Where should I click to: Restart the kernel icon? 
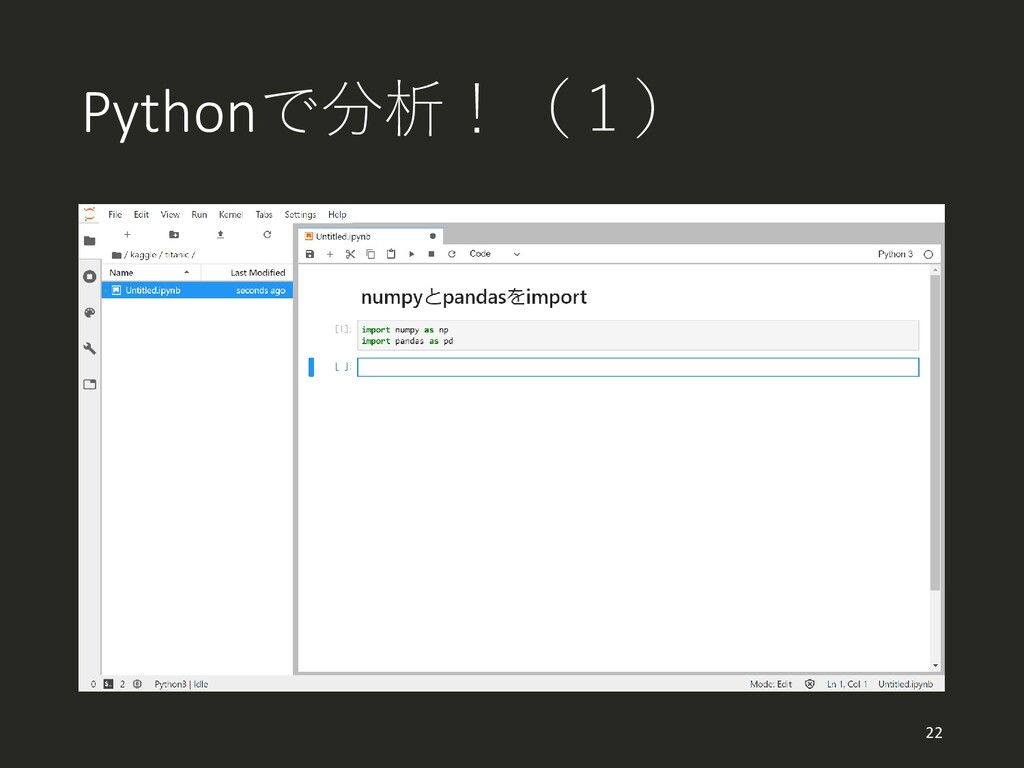[451, 254]
